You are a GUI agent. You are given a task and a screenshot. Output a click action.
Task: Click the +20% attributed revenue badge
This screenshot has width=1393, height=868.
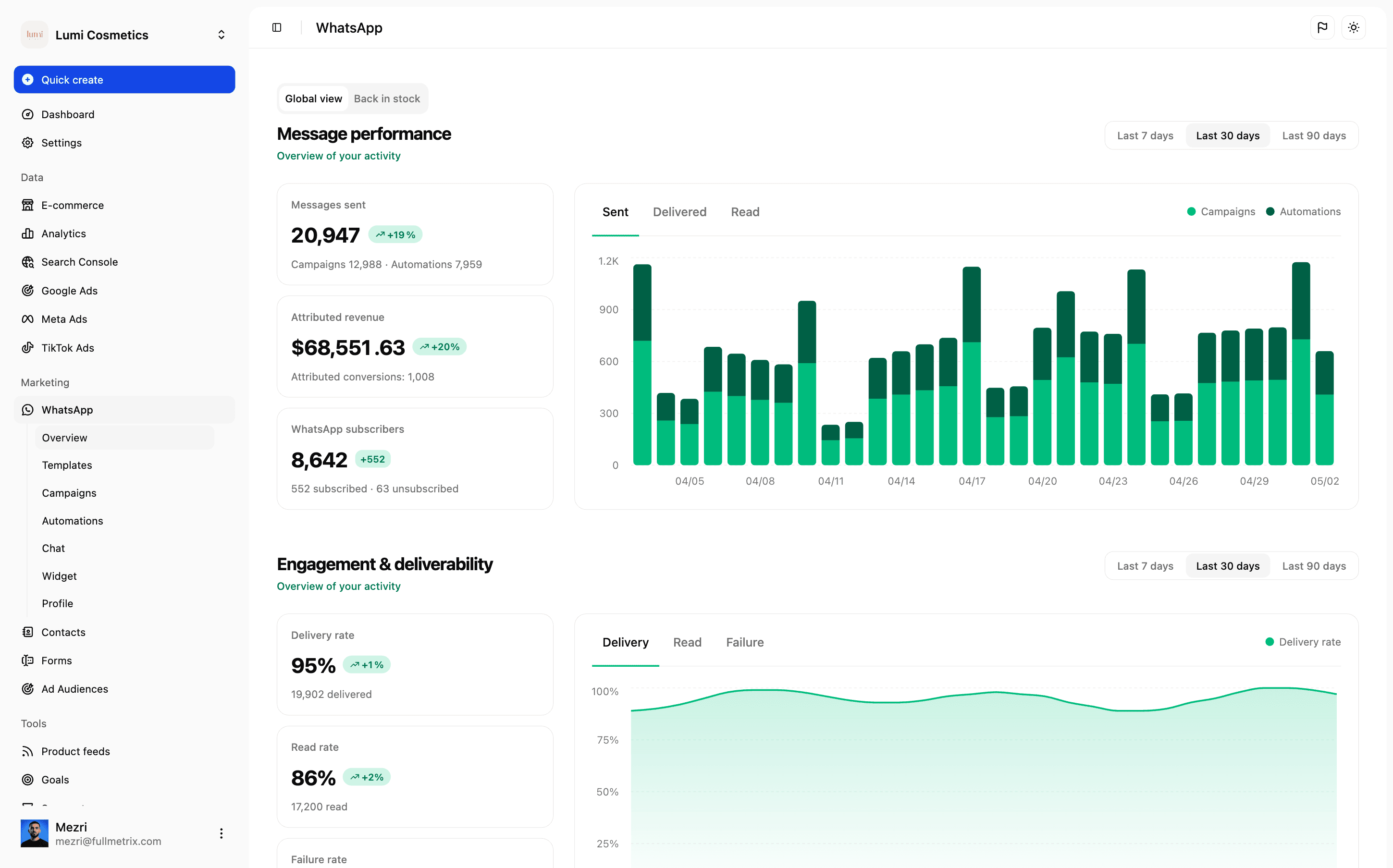[439, 347]
